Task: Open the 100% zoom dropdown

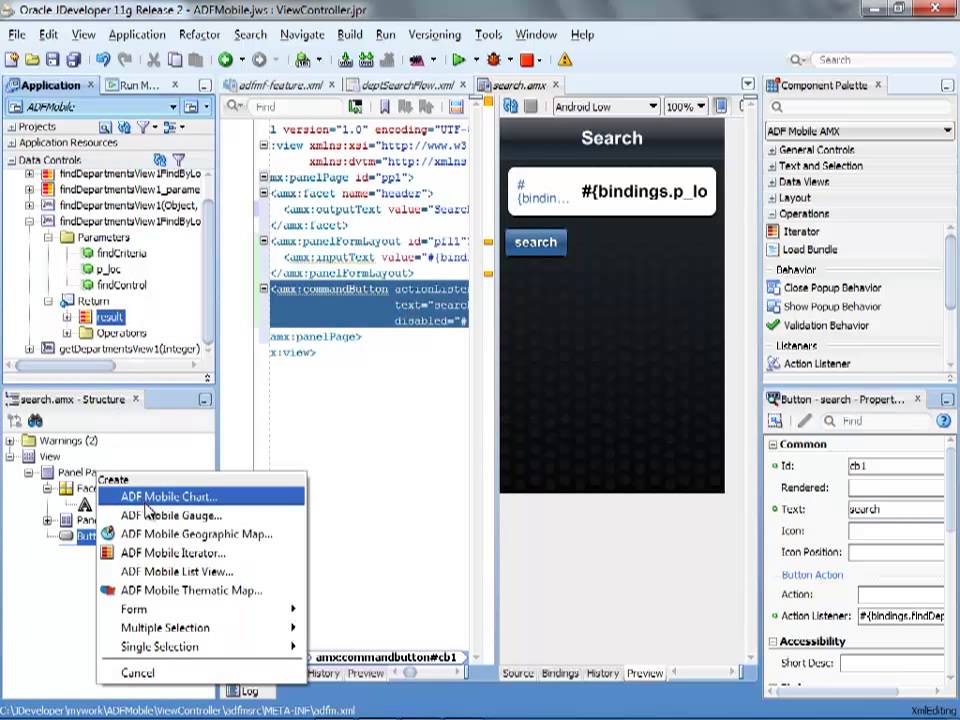Action: pyautogui.click(x=700, y=107)
